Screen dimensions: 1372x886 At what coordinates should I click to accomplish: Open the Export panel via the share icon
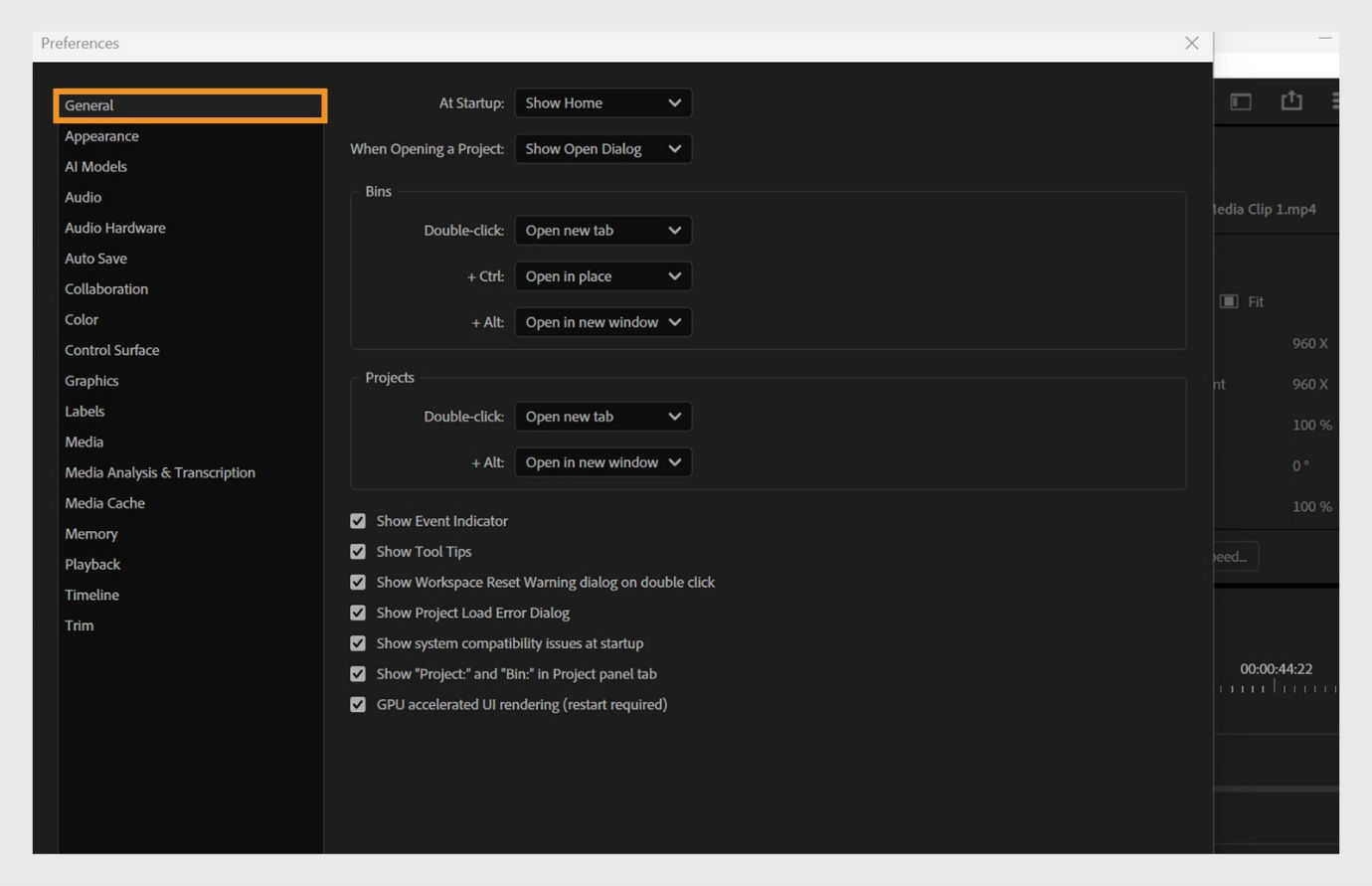tap(1291, 100)
